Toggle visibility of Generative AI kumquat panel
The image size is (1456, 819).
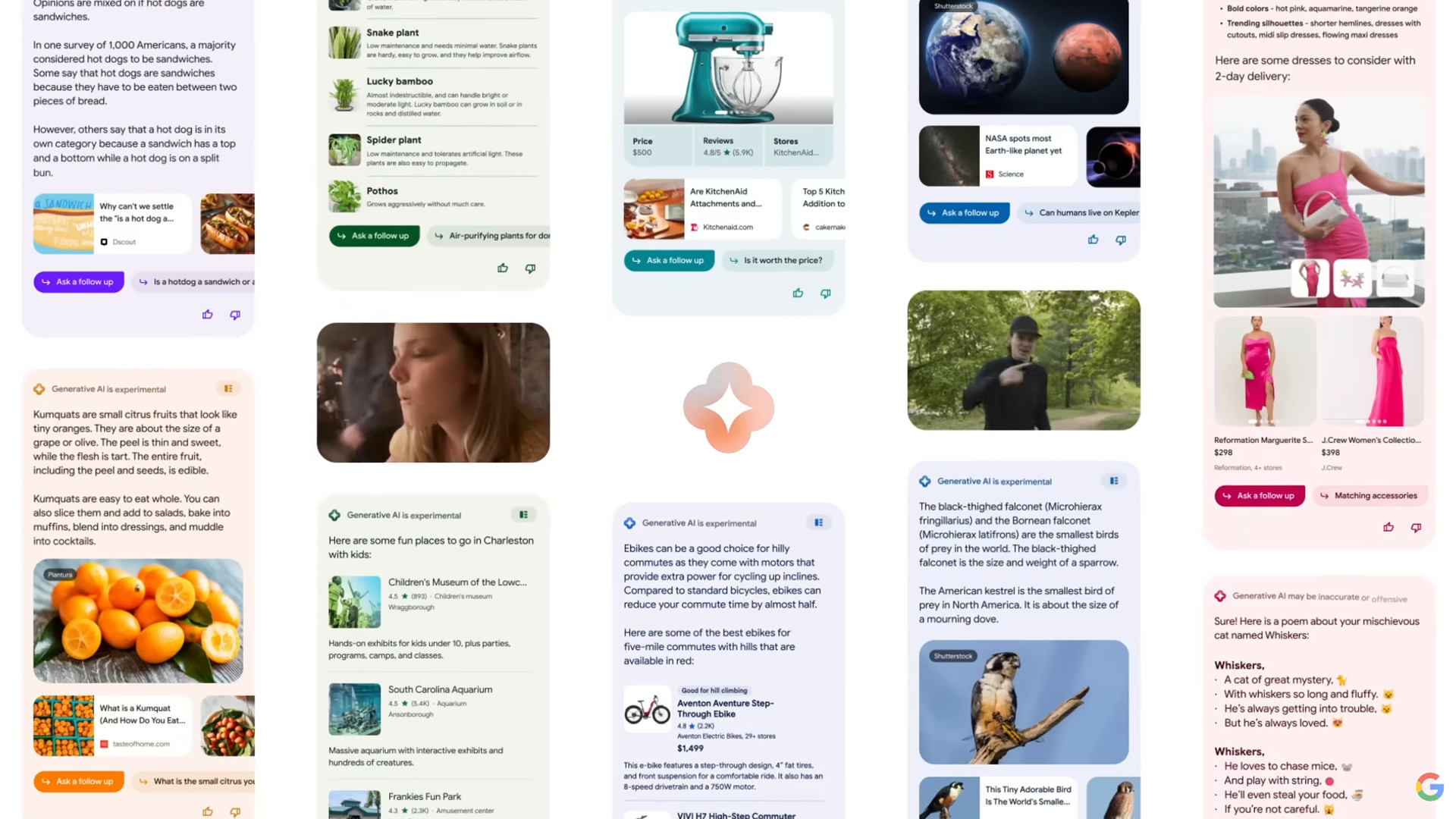(228, 388)
